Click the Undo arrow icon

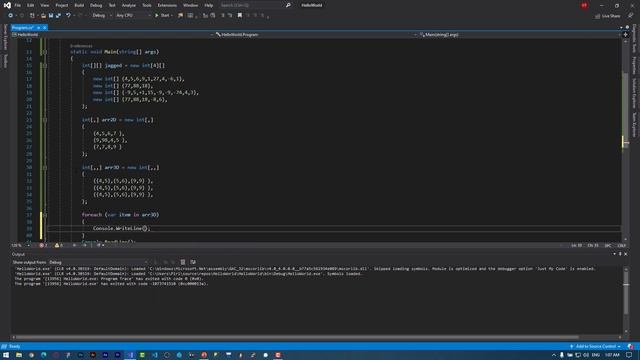pos(68,16)
